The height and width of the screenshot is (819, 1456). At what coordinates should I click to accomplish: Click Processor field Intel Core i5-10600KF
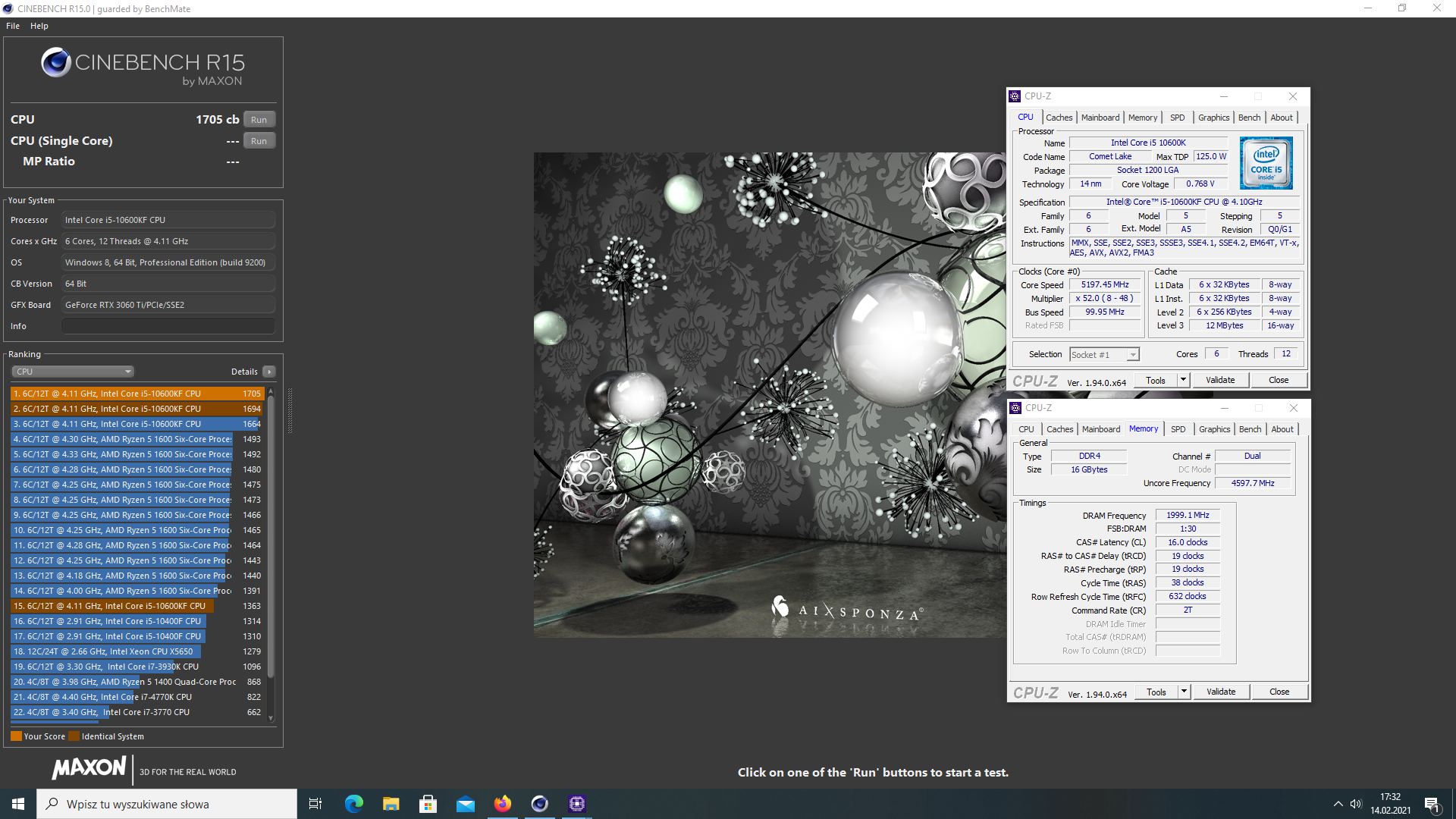(x=168, y=220)
